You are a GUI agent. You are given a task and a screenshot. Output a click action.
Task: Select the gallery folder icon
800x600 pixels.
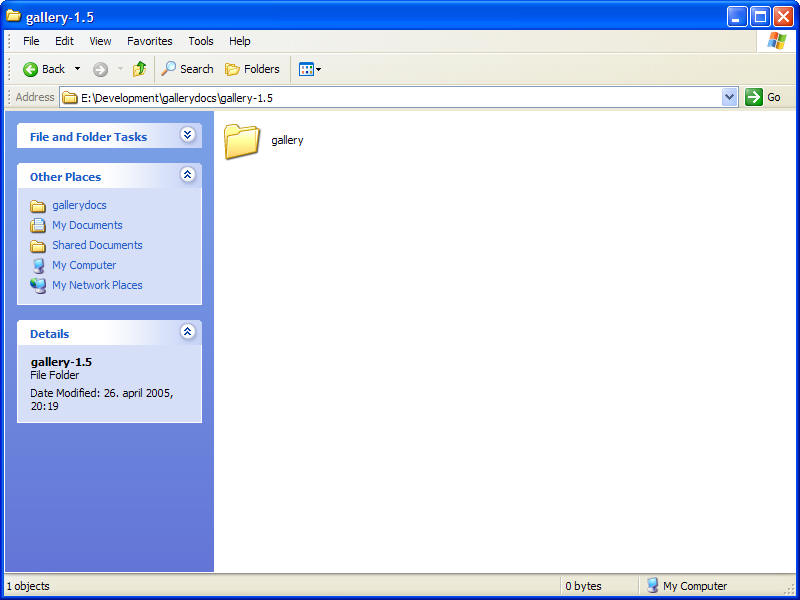tap(242, 141)
